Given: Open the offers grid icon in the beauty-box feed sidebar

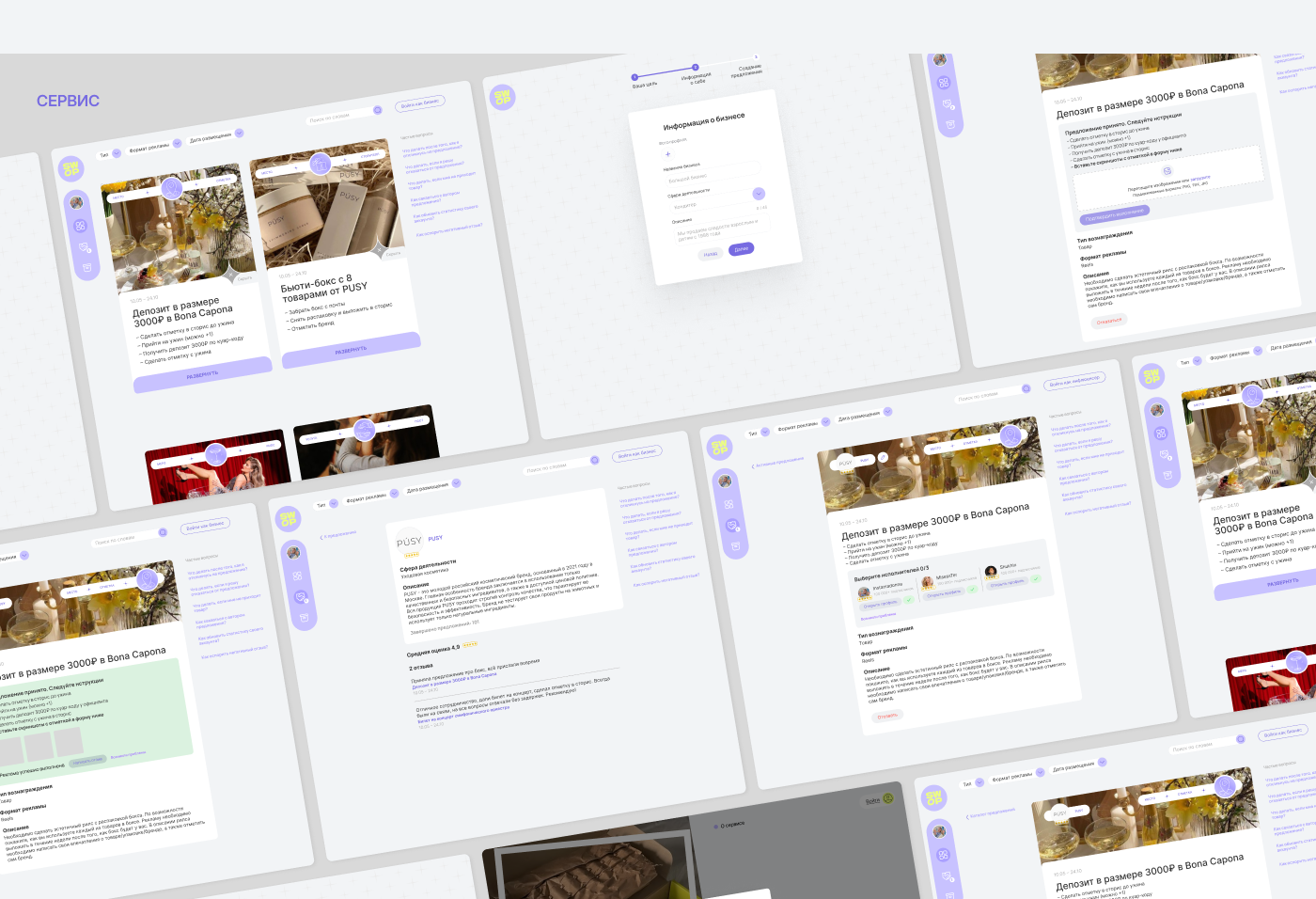Looking at the screenshot, I should 80,226.
